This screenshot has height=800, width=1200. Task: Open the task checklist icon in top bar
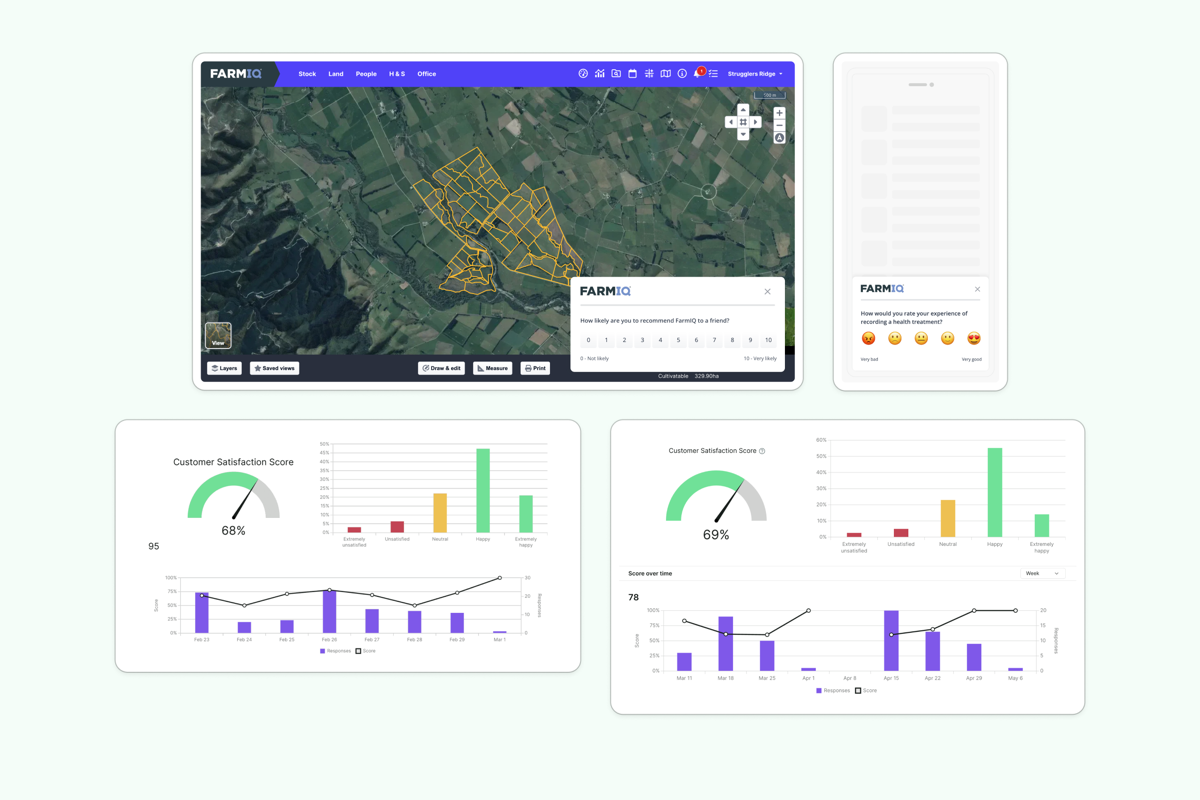(713, 74)
